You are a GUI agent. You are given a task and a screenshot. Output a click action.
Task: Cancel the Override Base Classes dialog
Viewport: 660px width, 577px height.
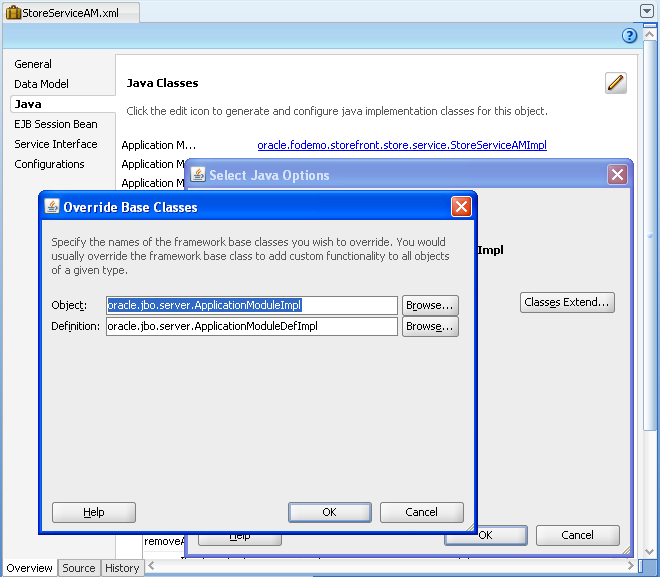tap(421, 512)
